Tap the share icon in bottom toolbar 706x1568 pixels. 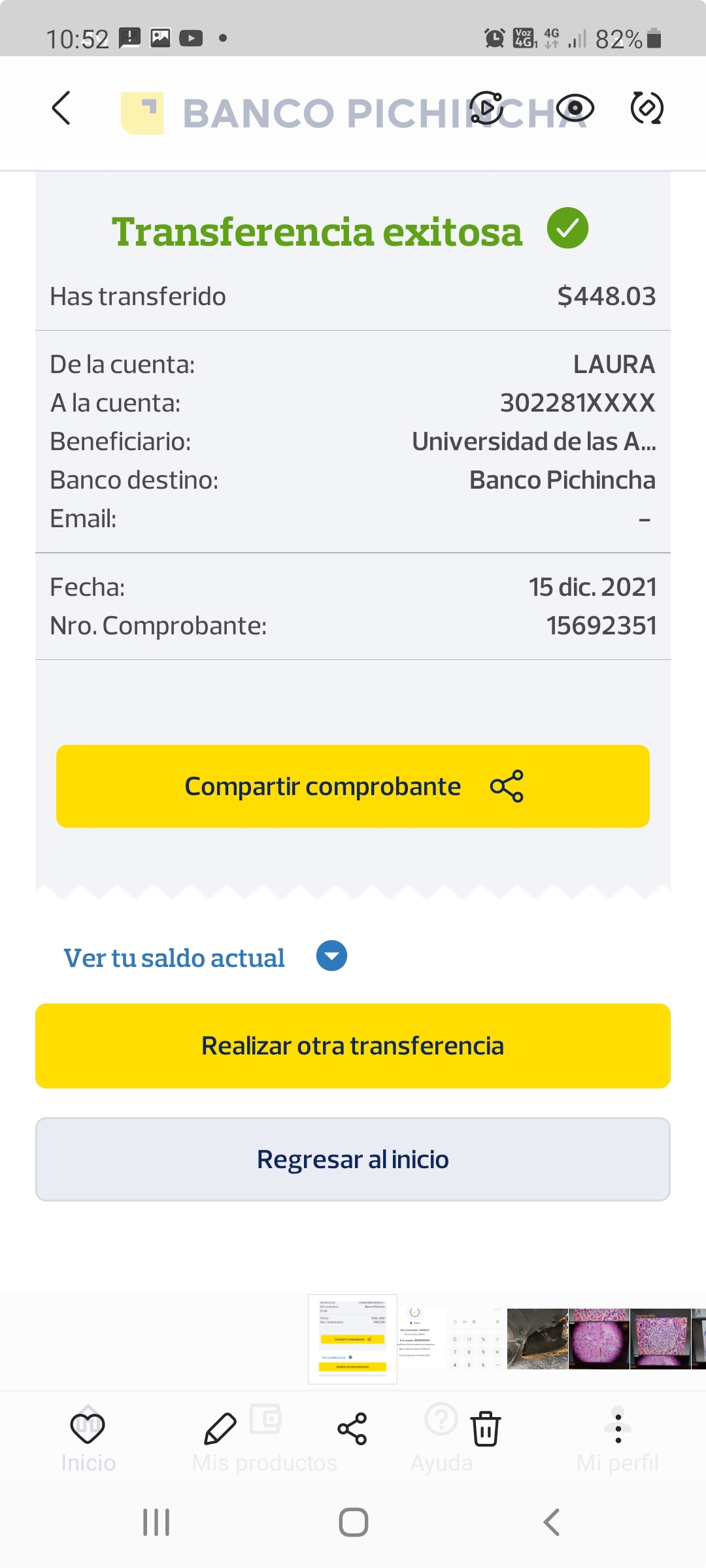[x=352, y=1429]
